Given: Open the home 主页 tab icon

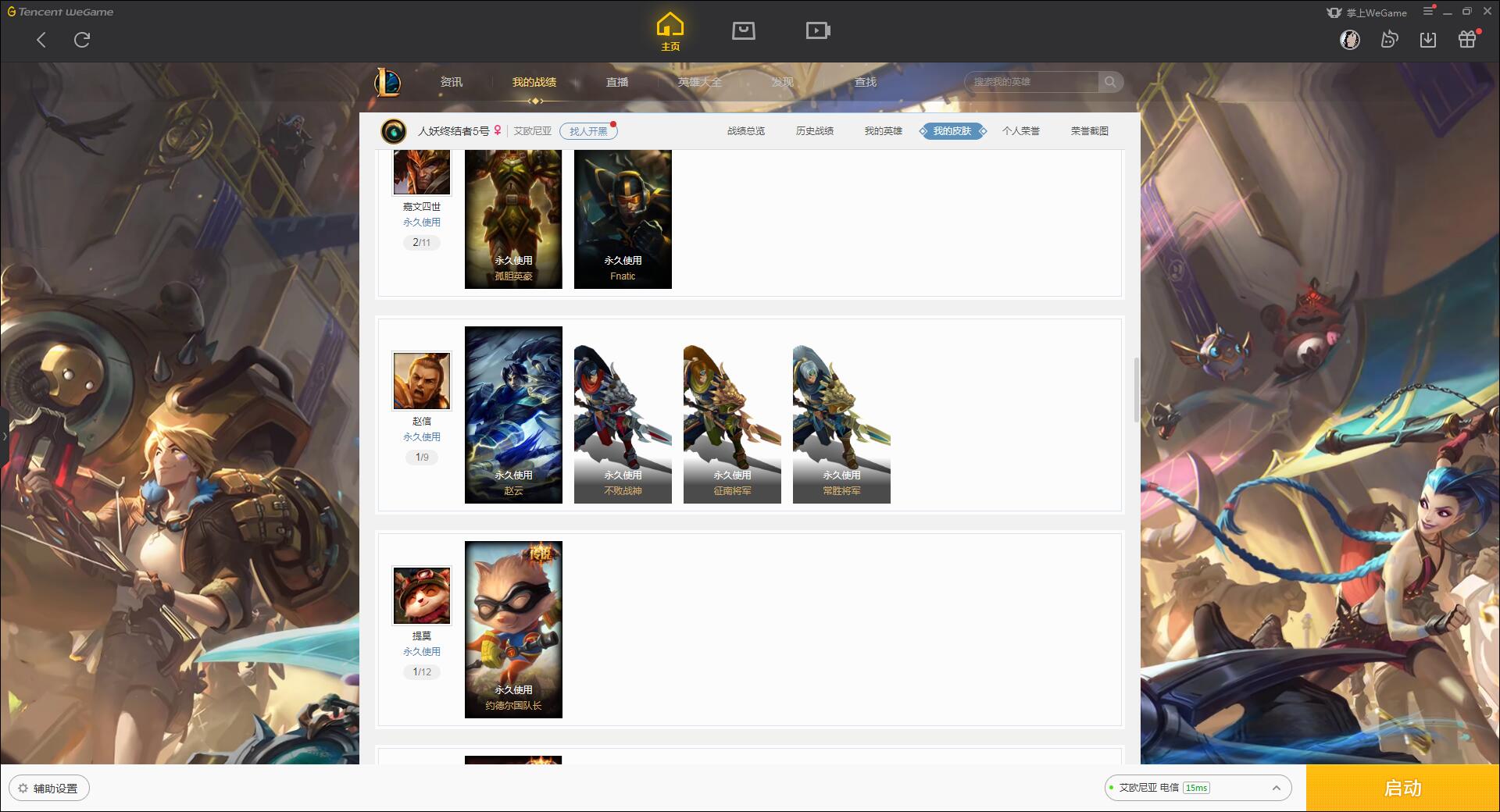Looking at the screenshot, I should 670,32.
